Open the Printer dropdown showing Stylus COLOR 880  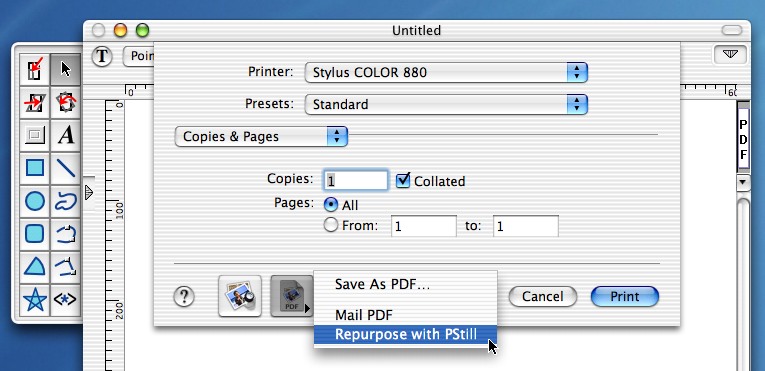coord(446,73)
